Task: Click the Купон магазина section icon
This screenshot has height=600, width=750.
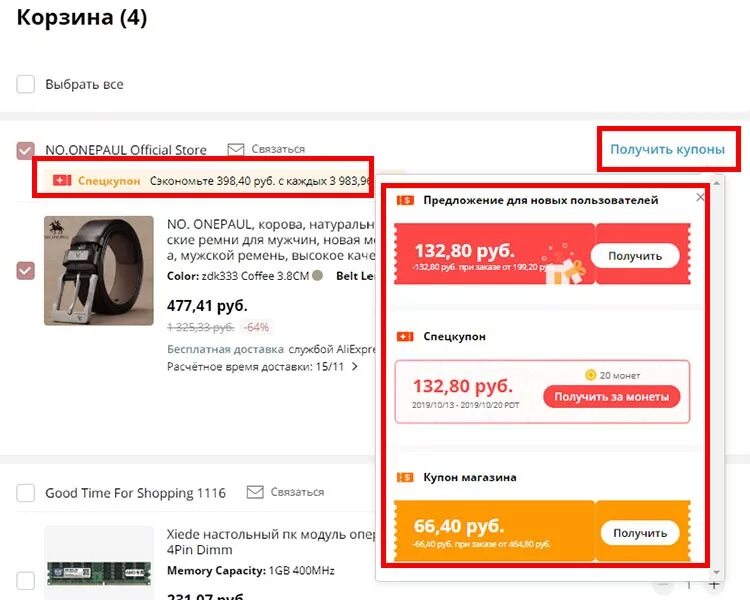Action: click(x=405, y=477)
